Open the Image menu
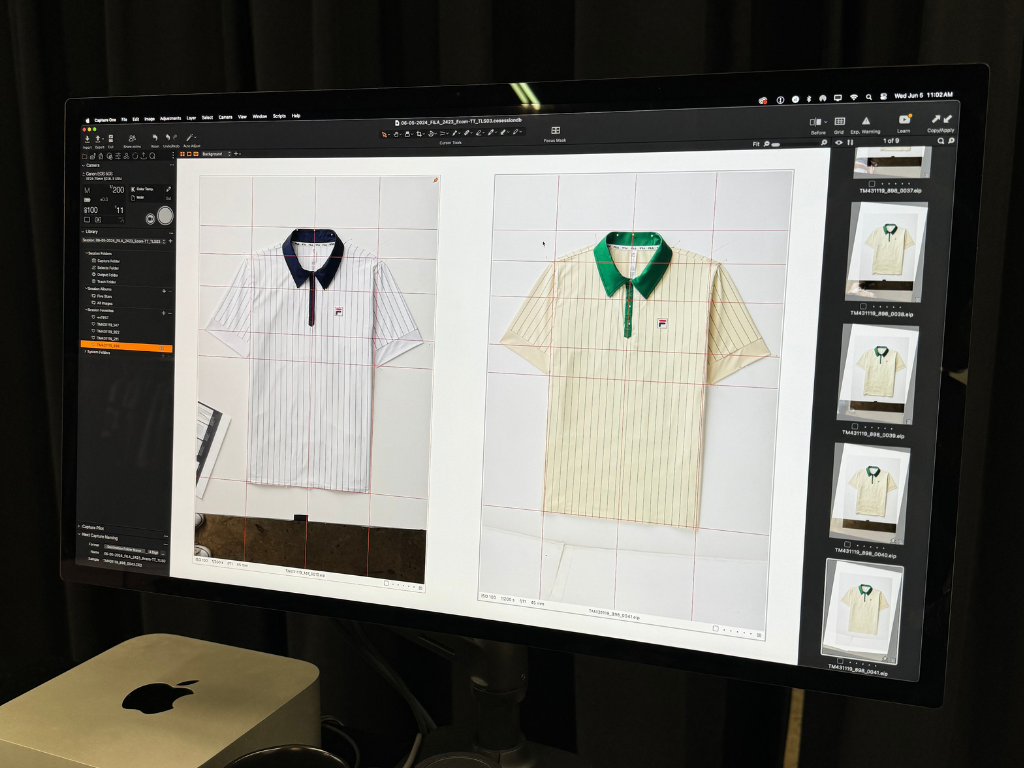Screen dimensions: 1024x768 tap(150, 119)
